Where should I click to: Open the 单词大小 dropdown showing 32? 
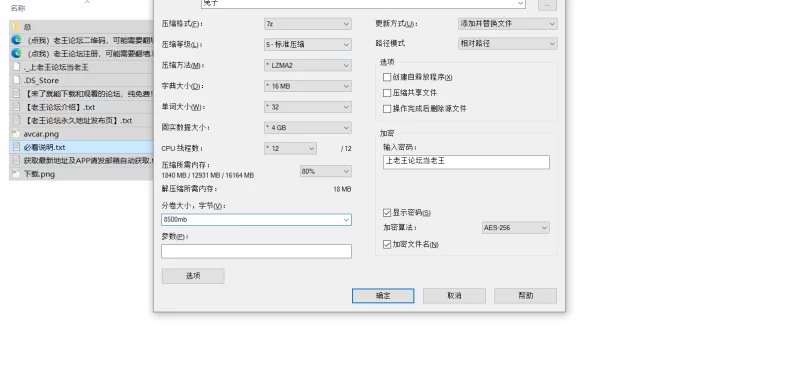click(x=308, y=107)
